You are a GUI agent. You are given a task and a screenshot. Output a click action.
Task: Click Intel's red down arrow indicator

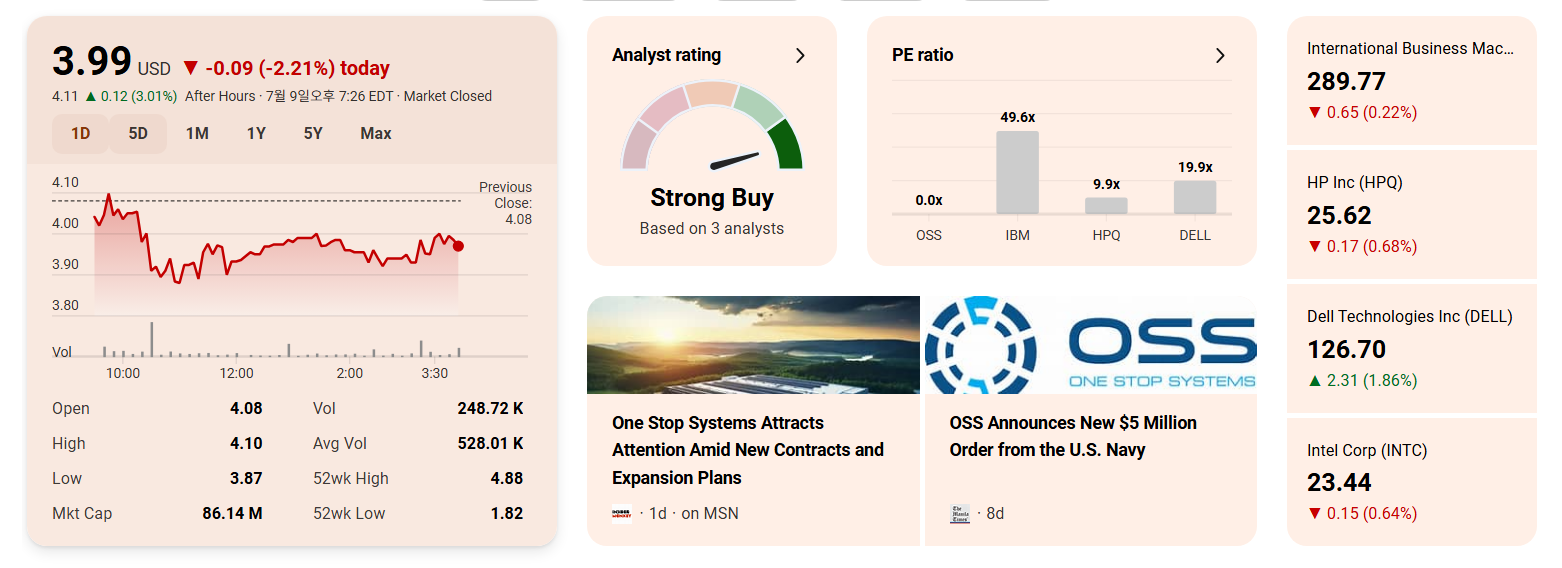1315,514
